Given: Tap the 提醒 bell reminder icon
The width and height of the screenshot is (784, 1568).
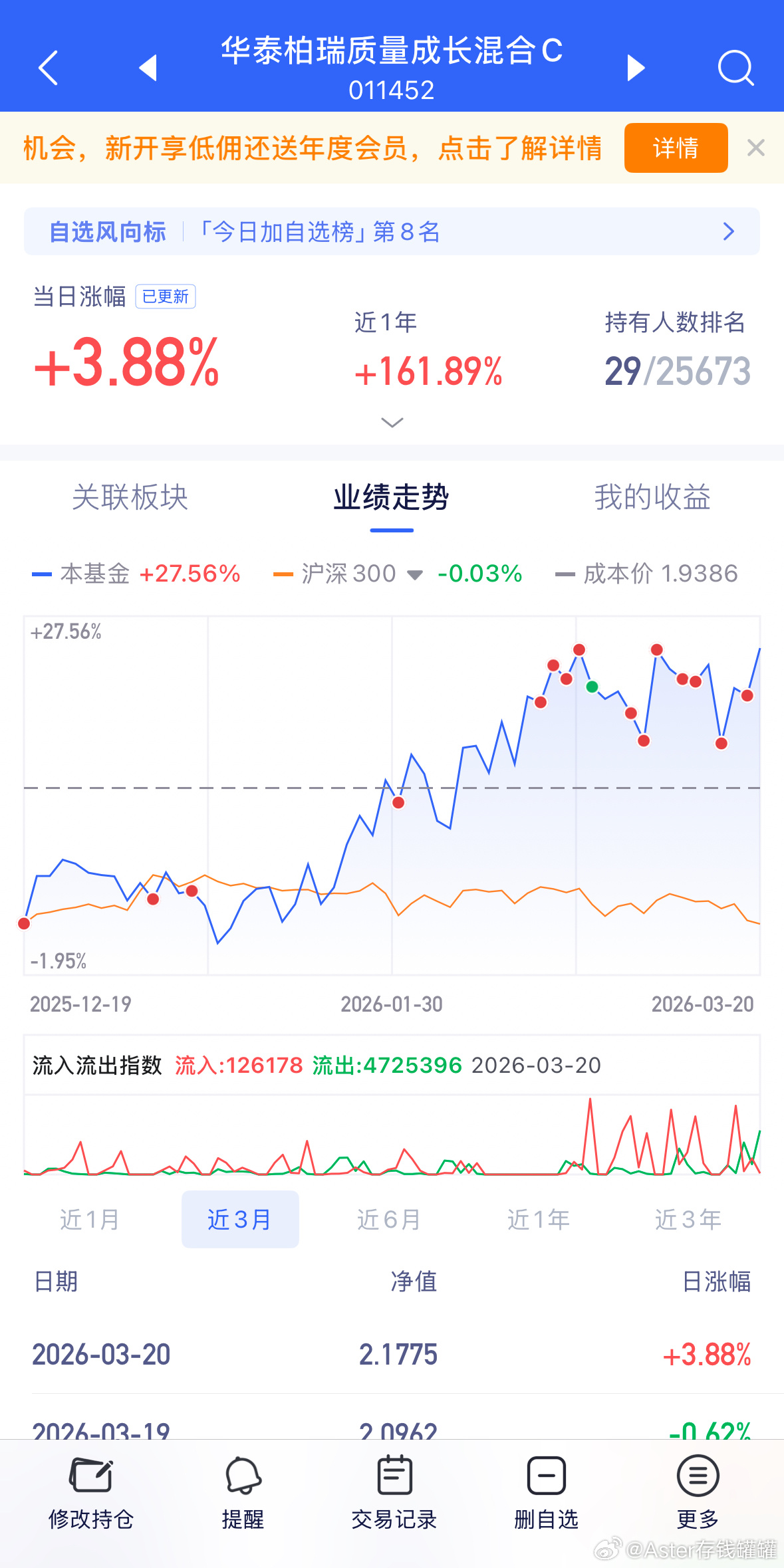Looking at the screenshot, I should pyautogui.click(x=243, y=1475).
